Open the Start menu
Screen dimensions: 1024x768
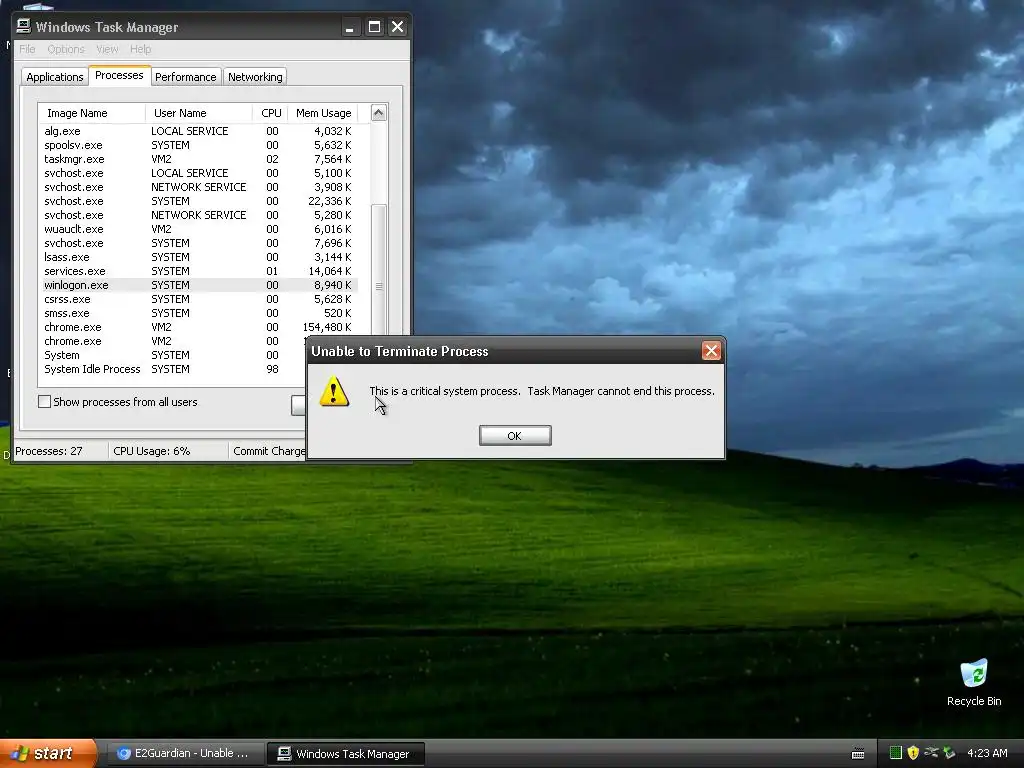coord(48,753)
